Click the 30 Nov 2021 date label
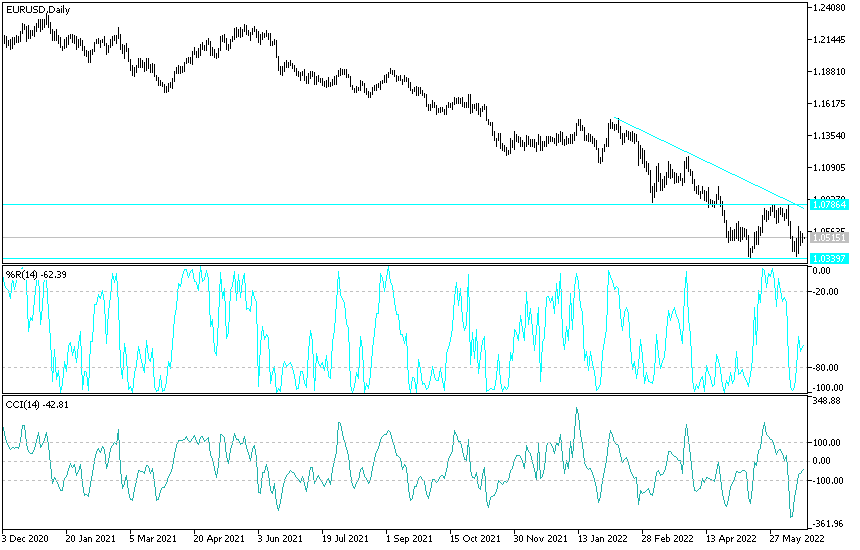The height and width of the screenshot is (550, 860). tap(541, 539)
